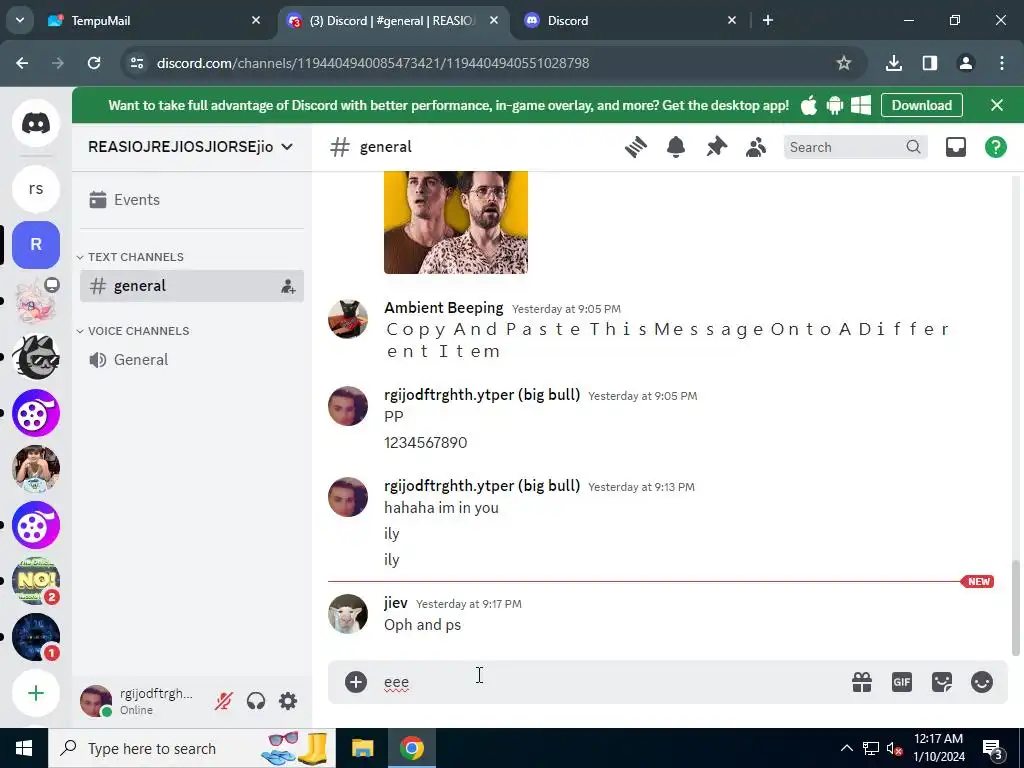Toggle microphone mute
1024x768 pixels.
point(223,701)
